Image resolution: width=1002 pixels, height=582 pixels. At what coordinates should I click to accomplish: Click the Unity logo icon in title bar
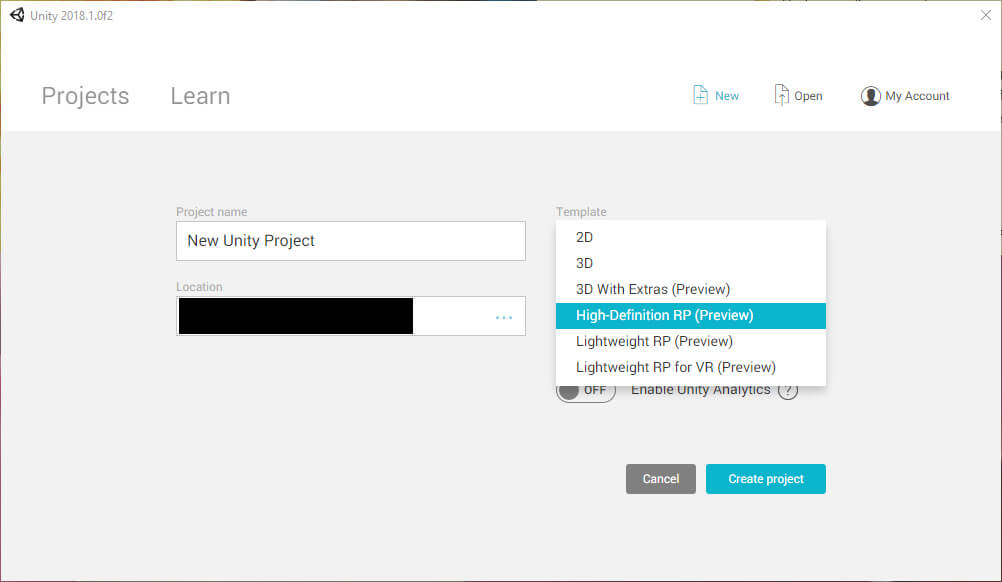coord(17,15)
